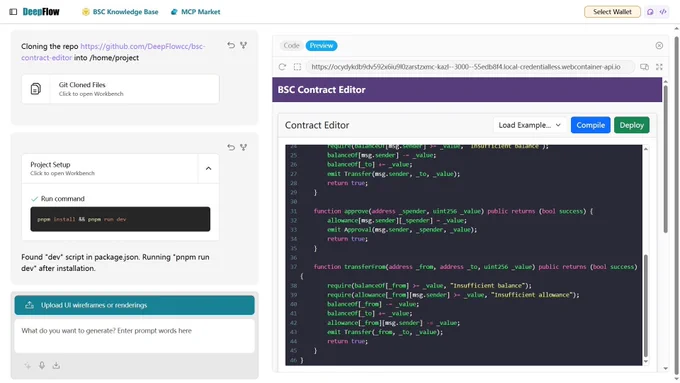The width and height of the screenshot is (680, 383).
Task: Reload the preview page
Action: click(282, 67)
